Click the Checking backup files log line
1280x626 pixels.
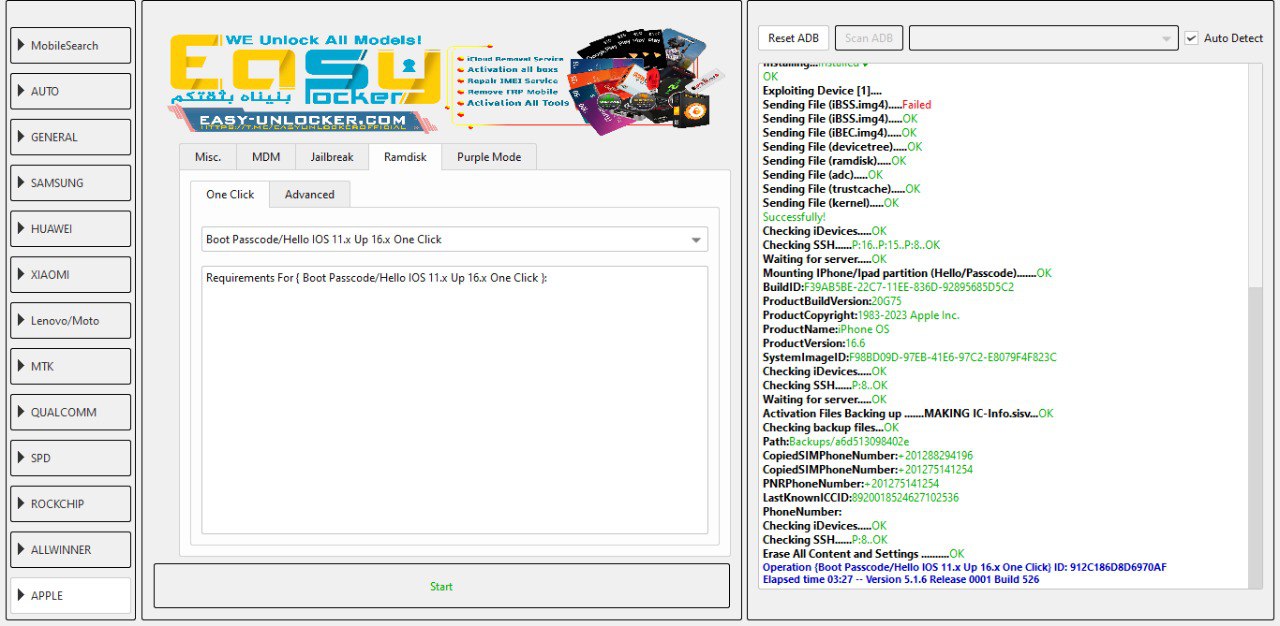[831, 427]
